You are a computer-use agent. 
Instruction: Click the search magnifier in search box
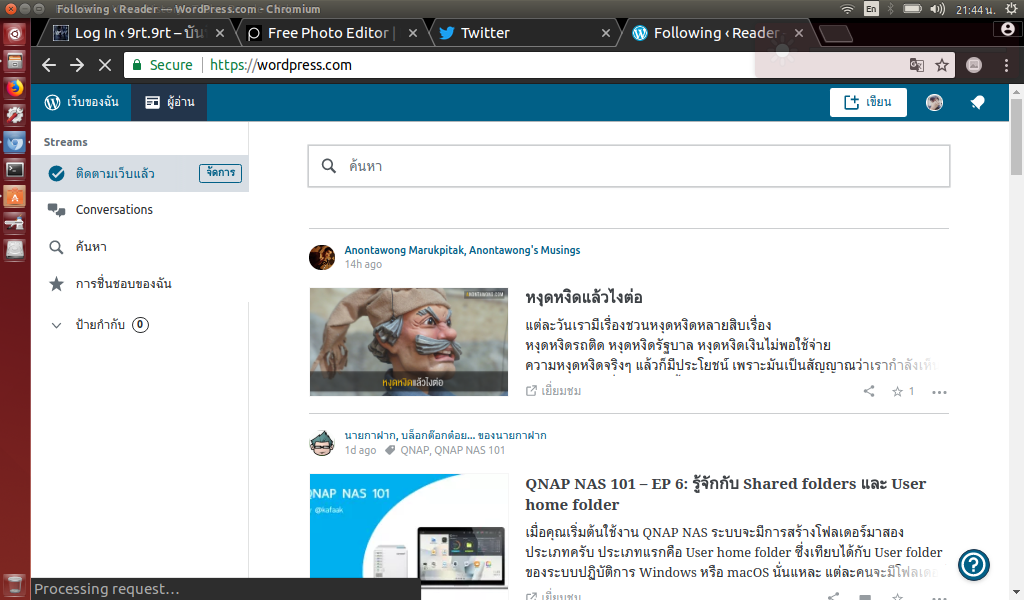coord(328,166)
